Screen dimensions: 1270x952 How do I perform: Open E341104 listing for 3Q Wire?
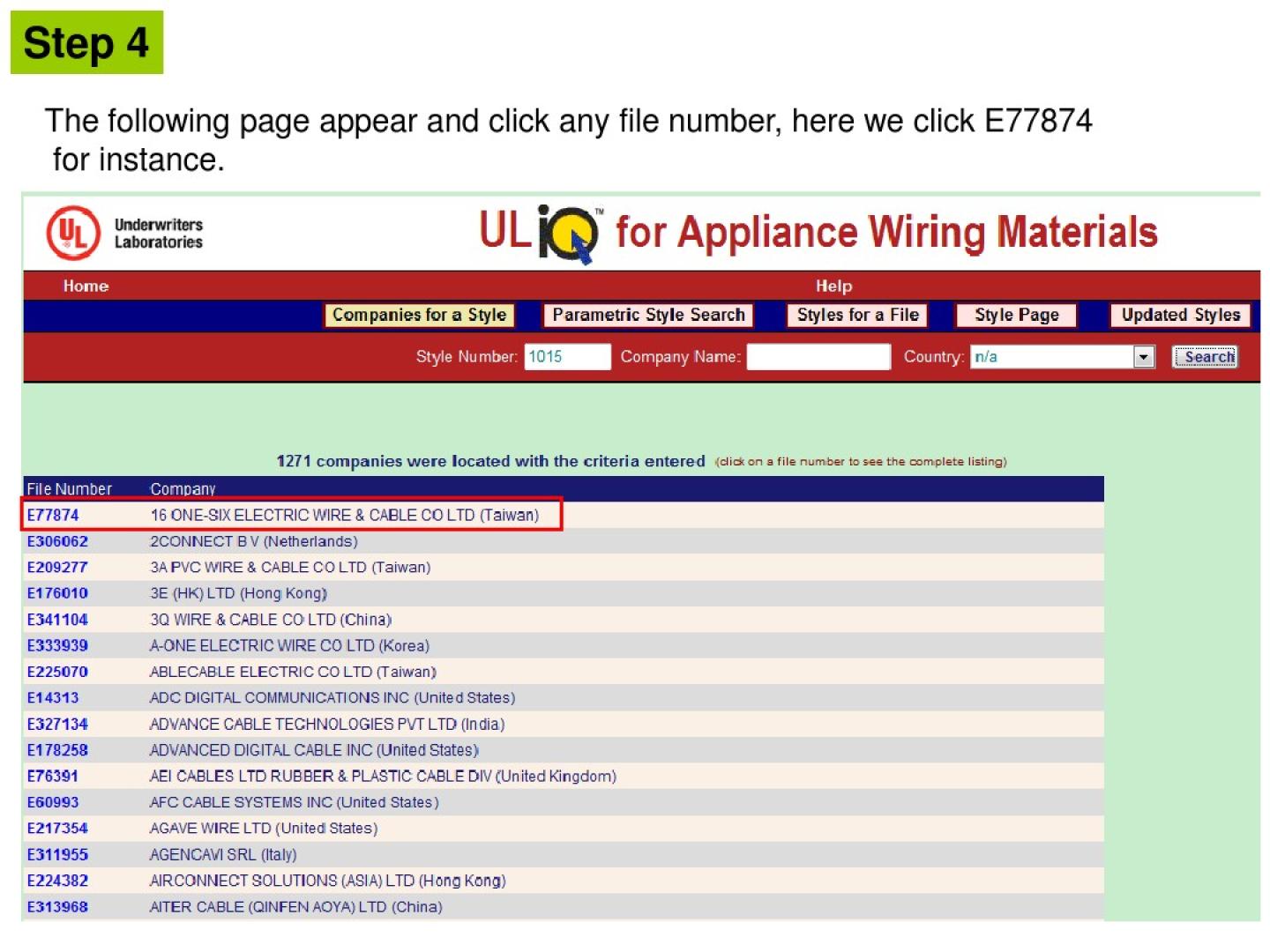[x=57, y=620]
